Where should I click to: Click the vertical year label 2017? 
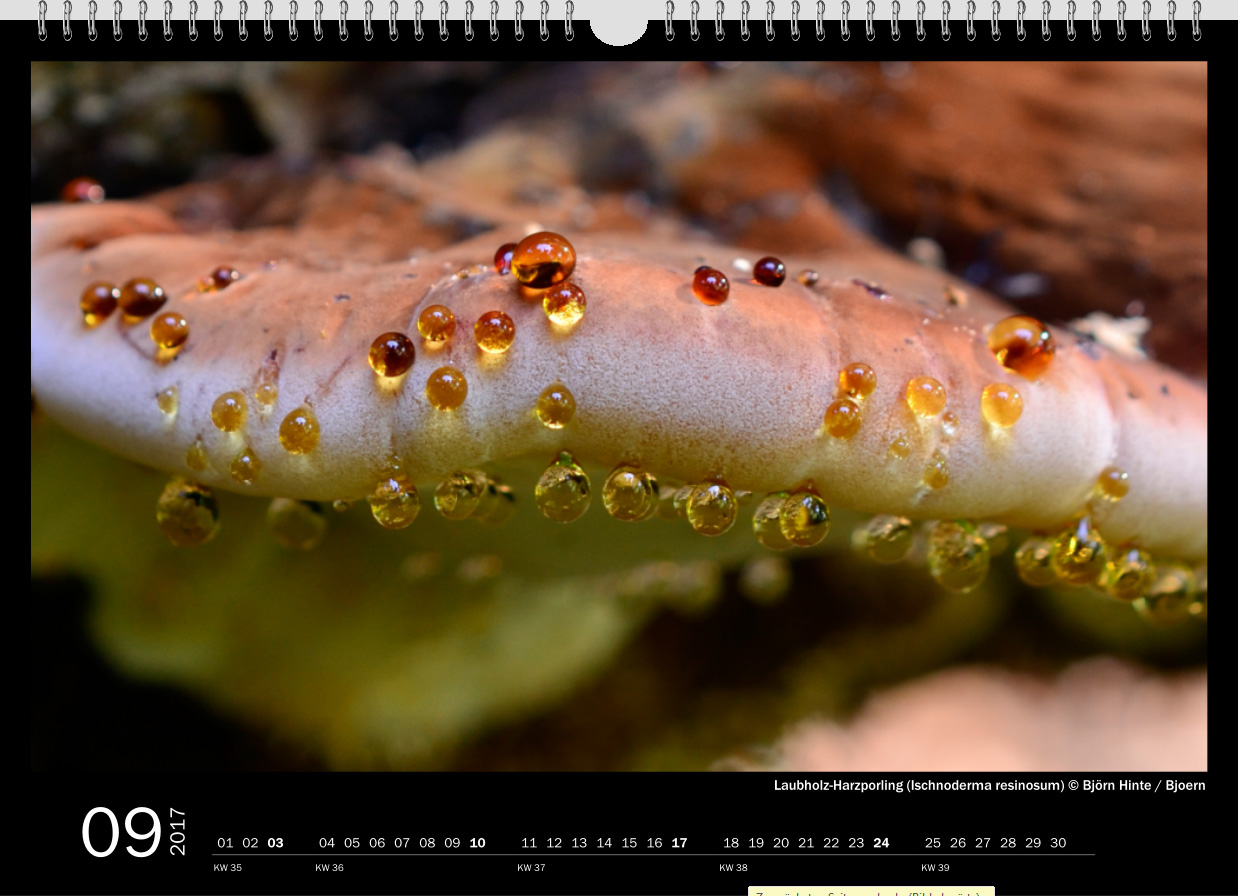tap(178, 831)
